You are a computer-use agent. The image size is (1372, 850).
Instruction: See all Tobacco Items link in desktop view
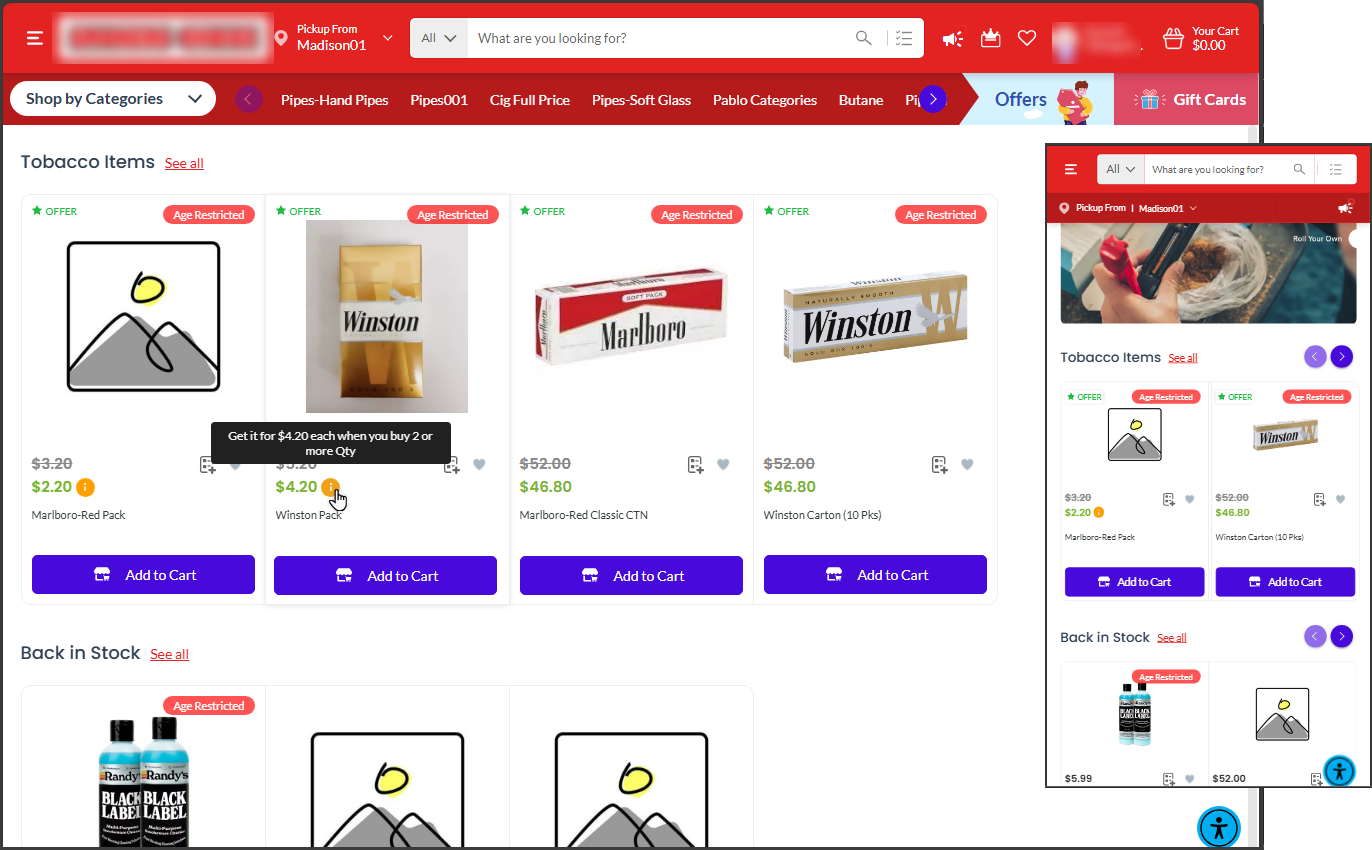pyautogui.click(x=184, y=163)
